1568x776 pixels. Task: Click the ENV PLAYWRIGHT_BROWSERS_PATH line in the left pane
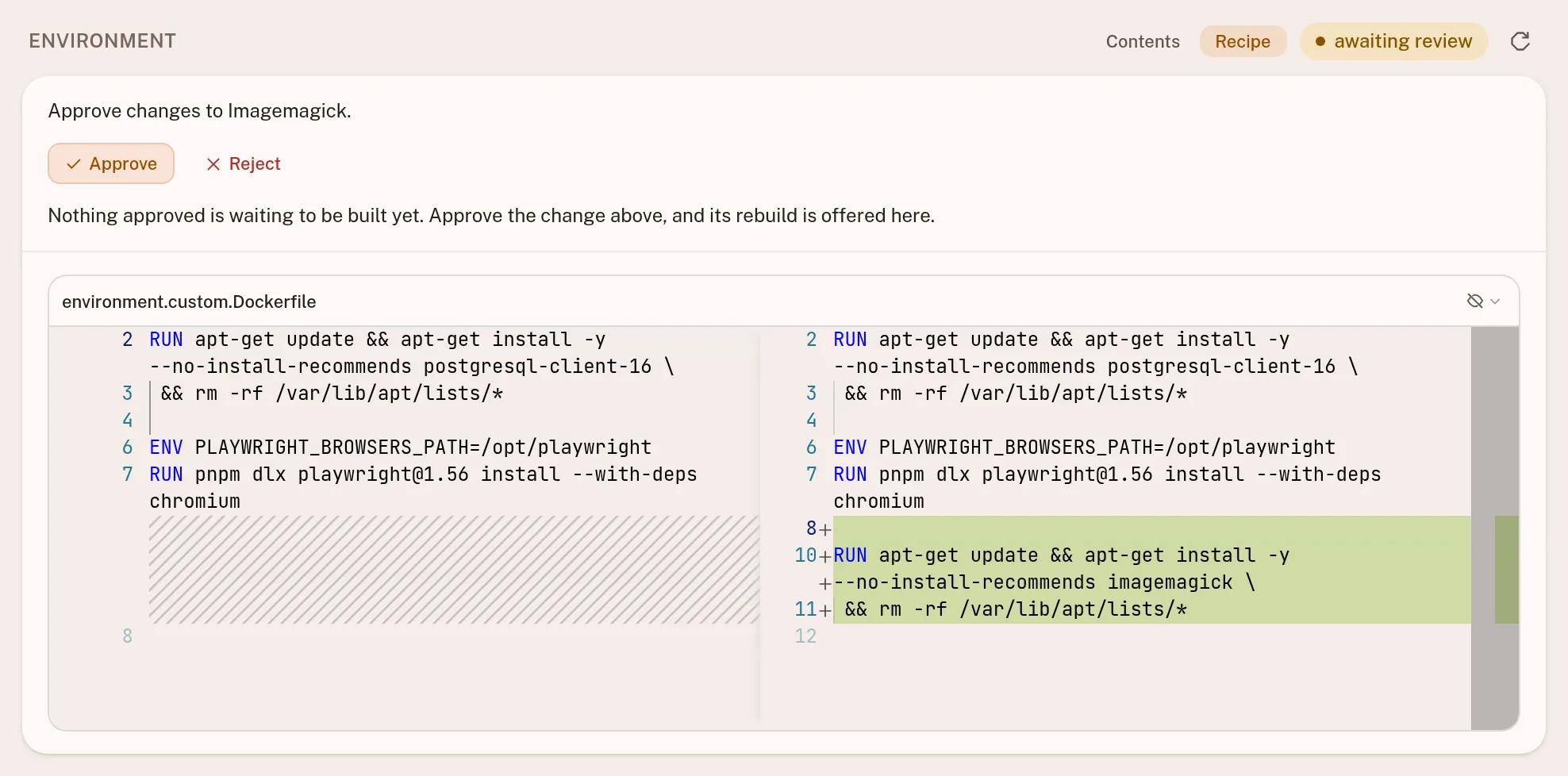click(x=400, y=448)
